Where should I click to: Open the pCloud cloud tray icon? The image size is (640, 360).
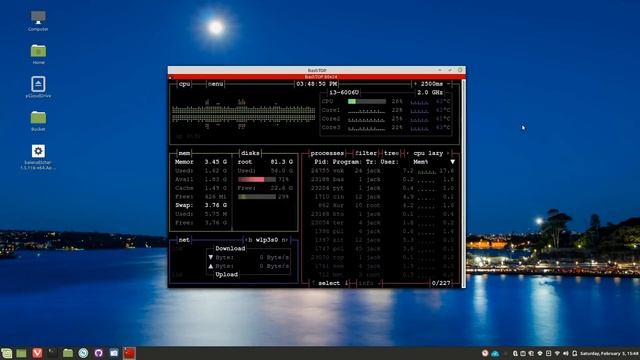click(495, 353)
